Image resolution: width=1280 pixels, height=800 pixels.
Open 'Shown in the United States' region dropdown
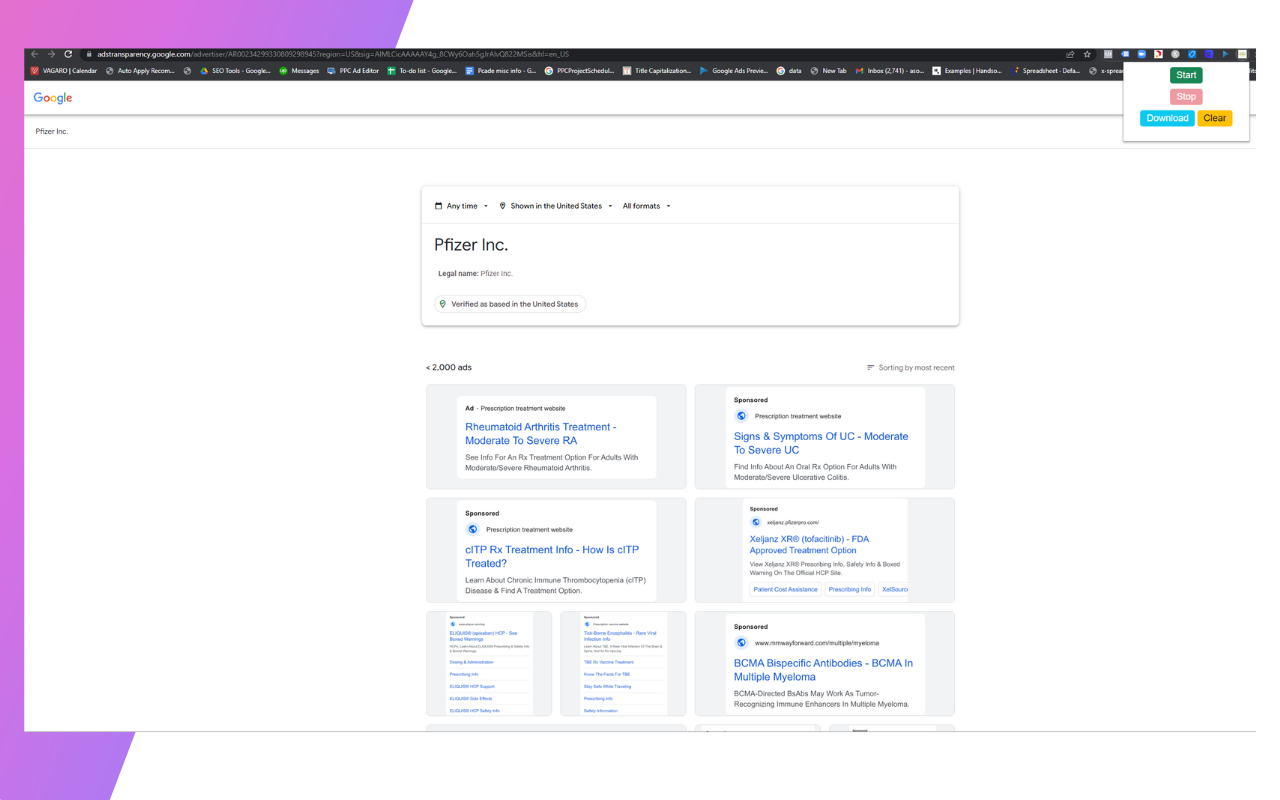tap(556, 206)
